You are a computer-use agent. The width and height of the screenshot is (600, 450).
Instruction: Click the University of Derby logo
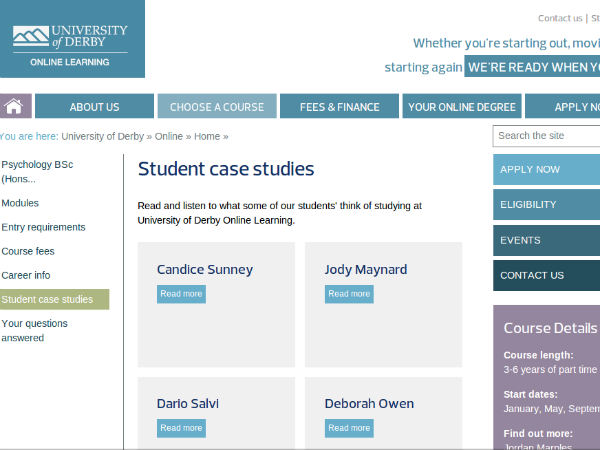click(71, 40)
